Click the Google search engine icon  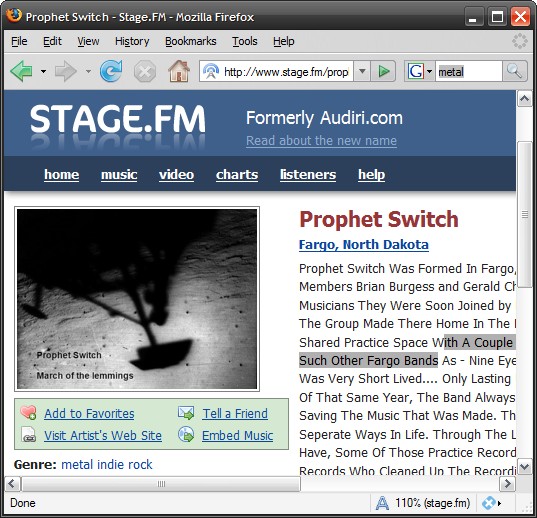416,71
